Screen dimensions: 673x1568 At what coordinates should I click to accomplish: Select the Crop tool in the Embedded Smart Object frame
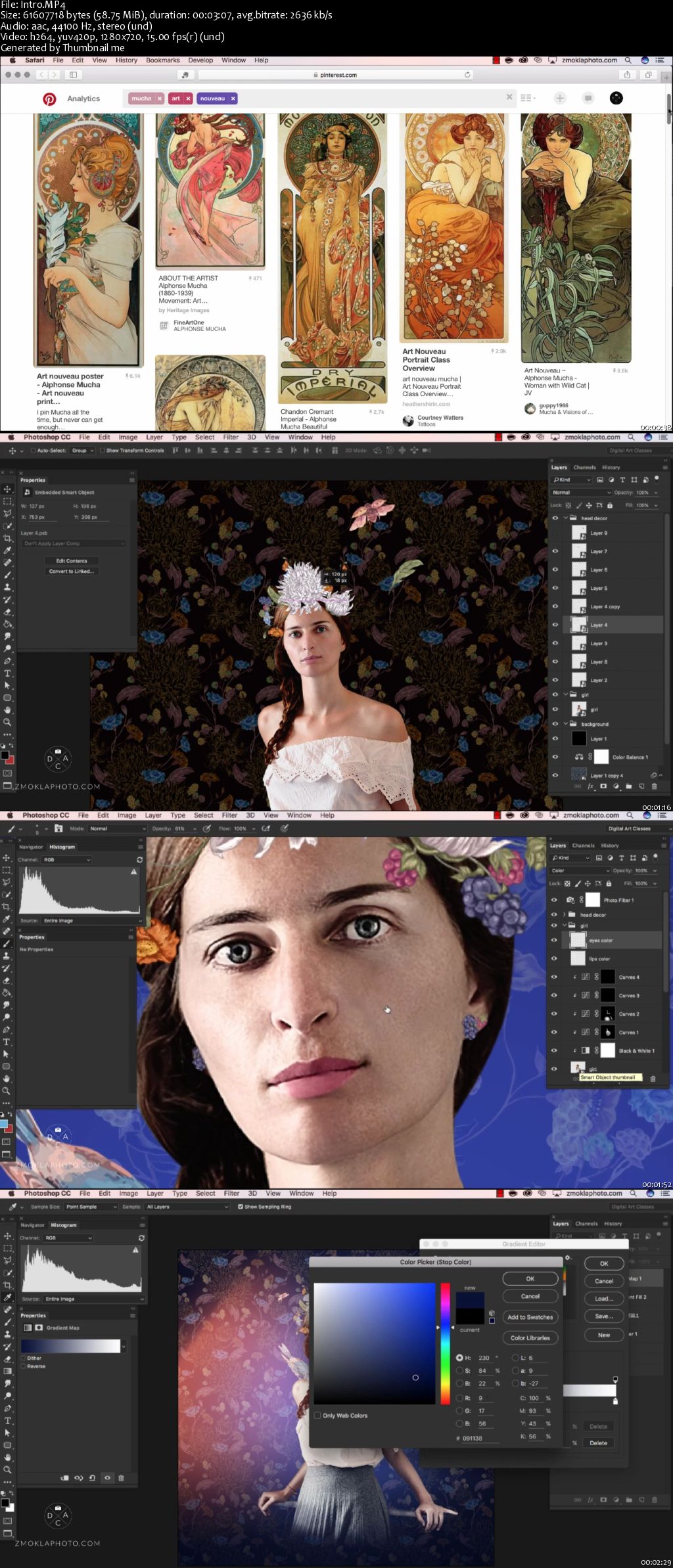click(7, 538)
